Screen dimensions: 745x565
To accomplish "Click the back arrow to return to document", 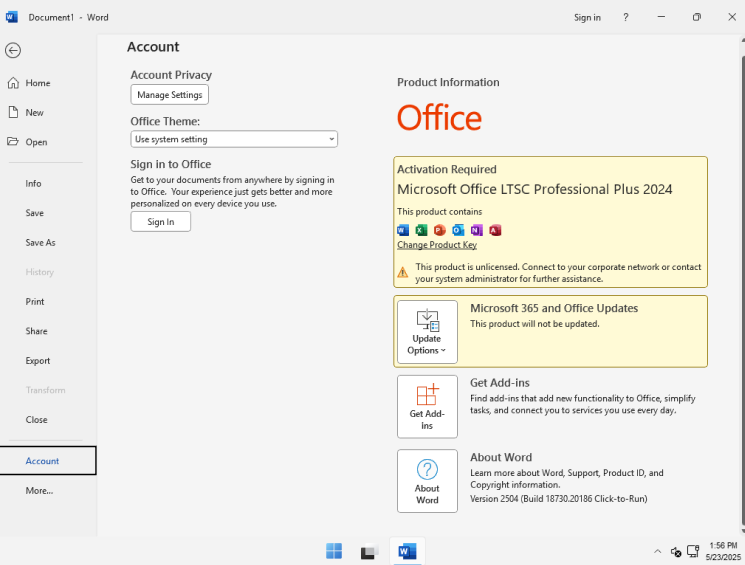I will coord(13,50).
